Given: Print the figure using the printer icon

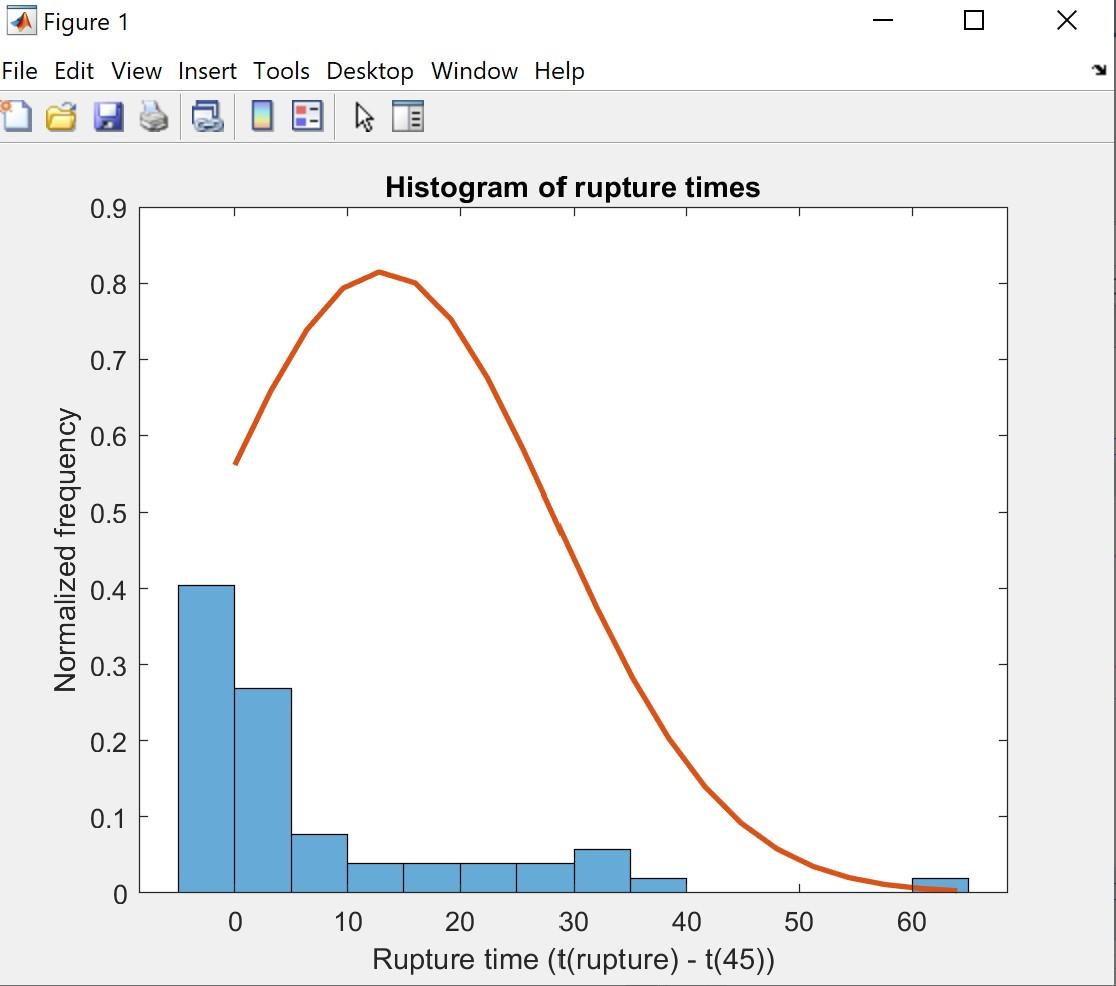Looking at the screenshot, I should click(x=155, y=116).
